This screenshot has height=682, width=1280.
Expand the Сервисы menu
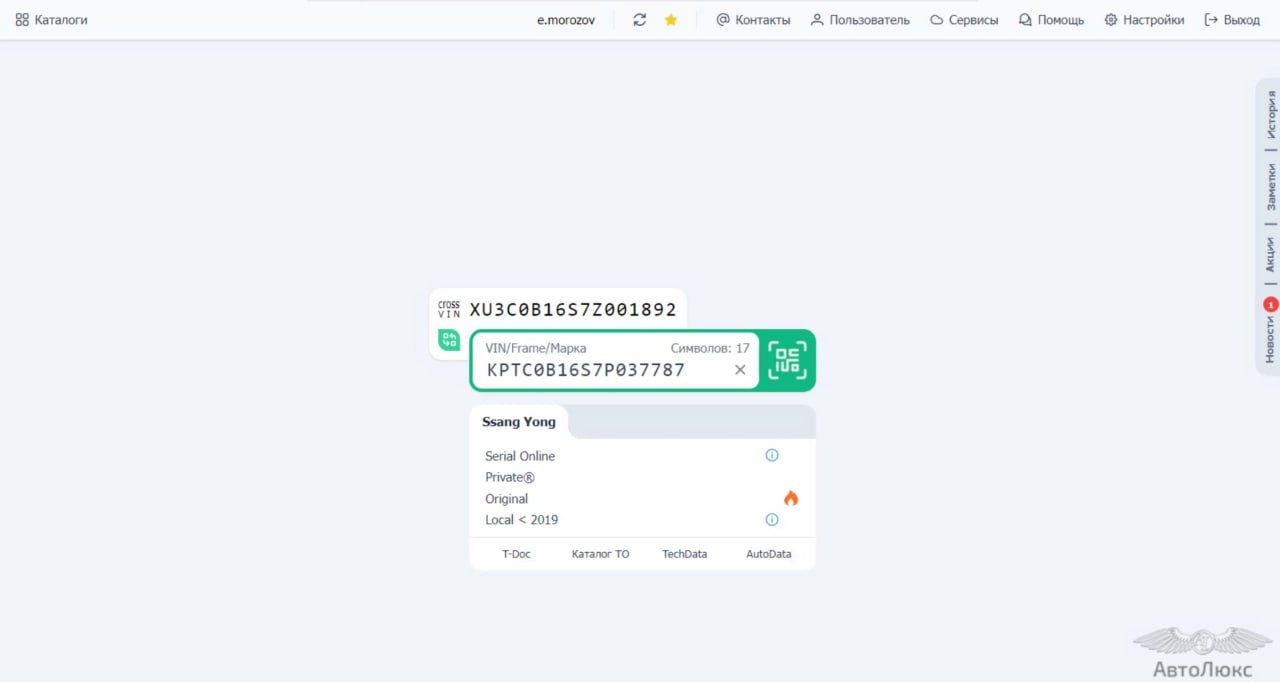coord(964,20)
